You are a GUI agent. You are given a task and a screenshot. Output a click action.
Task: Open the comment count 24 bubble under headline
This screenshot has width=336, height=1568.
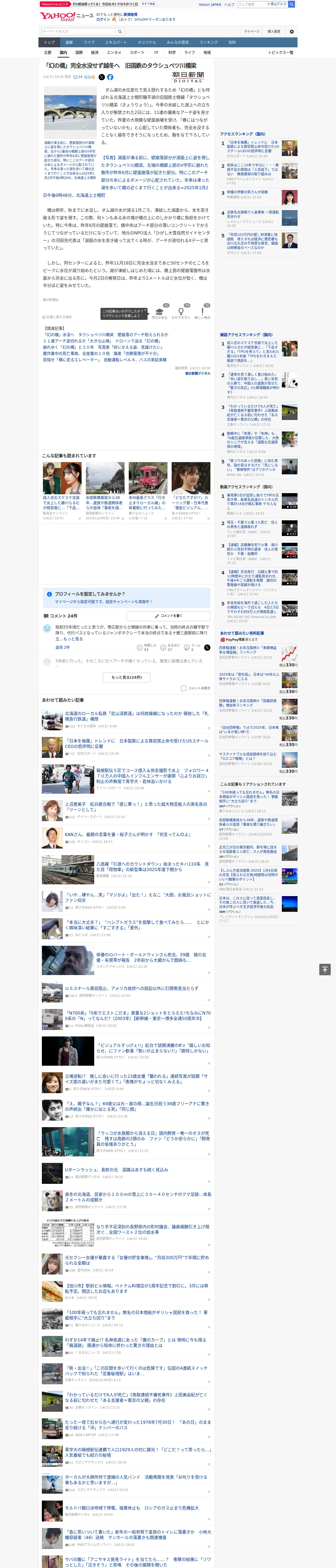click(78, 77)
